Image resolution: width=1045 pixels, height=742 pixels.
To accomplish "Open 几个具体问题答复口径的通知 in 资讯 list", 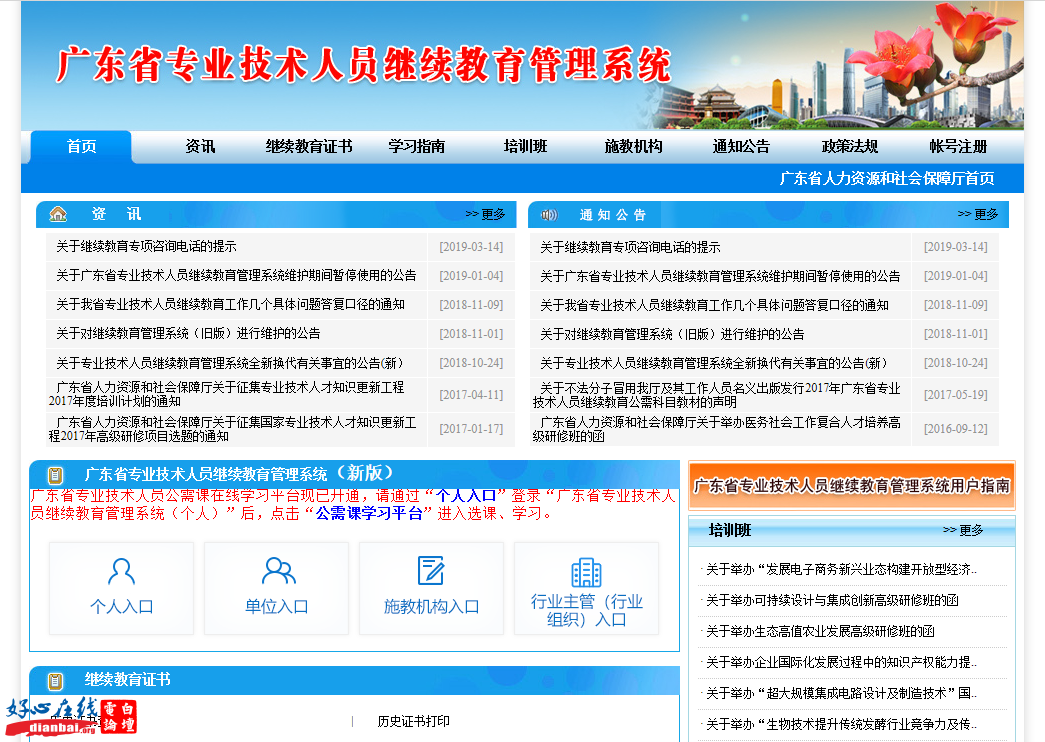I will coord(231,305).
